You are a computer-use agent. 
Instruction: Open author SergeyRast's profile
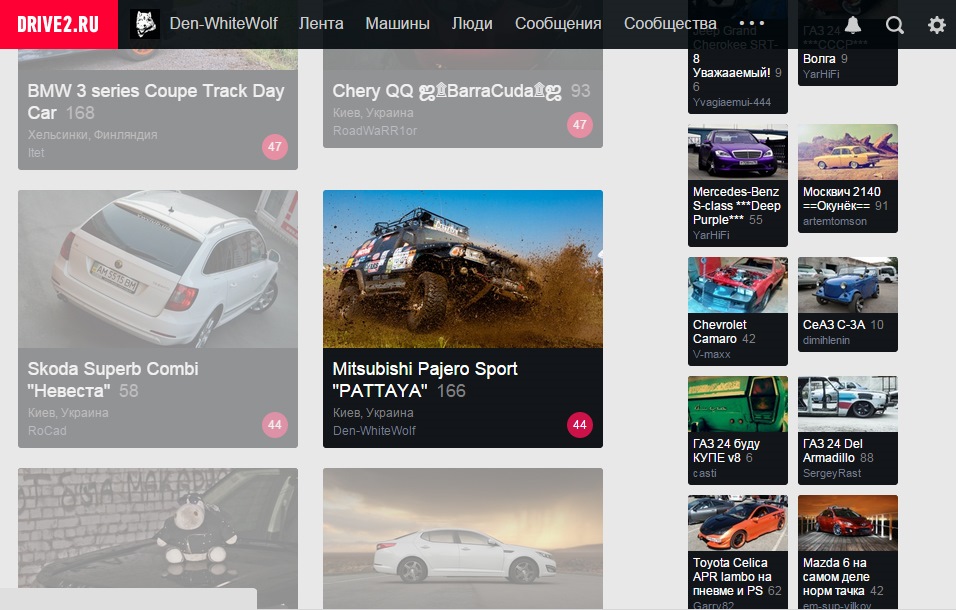tap(832, 473)
